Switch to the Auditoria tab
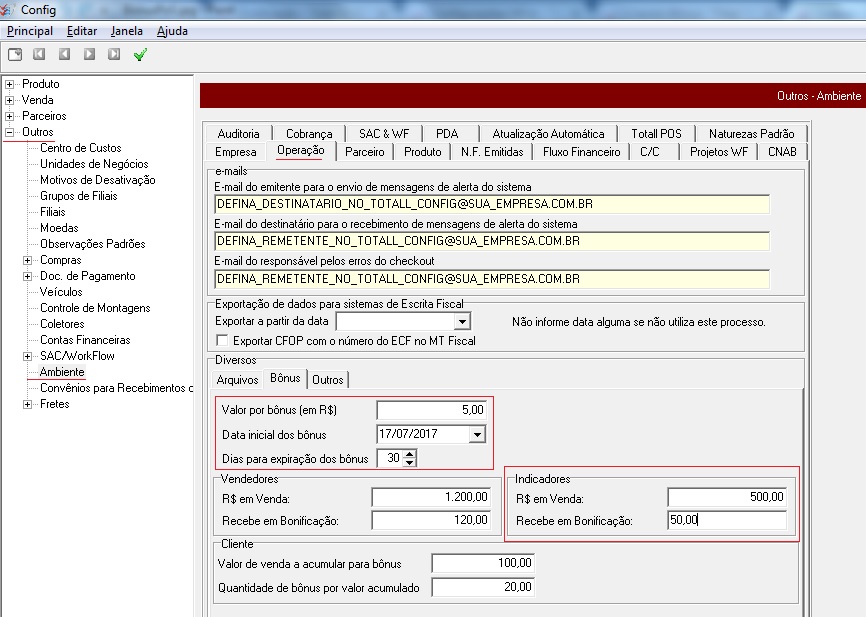The height and width of the screenshot is (617, 866). tap(239, 134)
